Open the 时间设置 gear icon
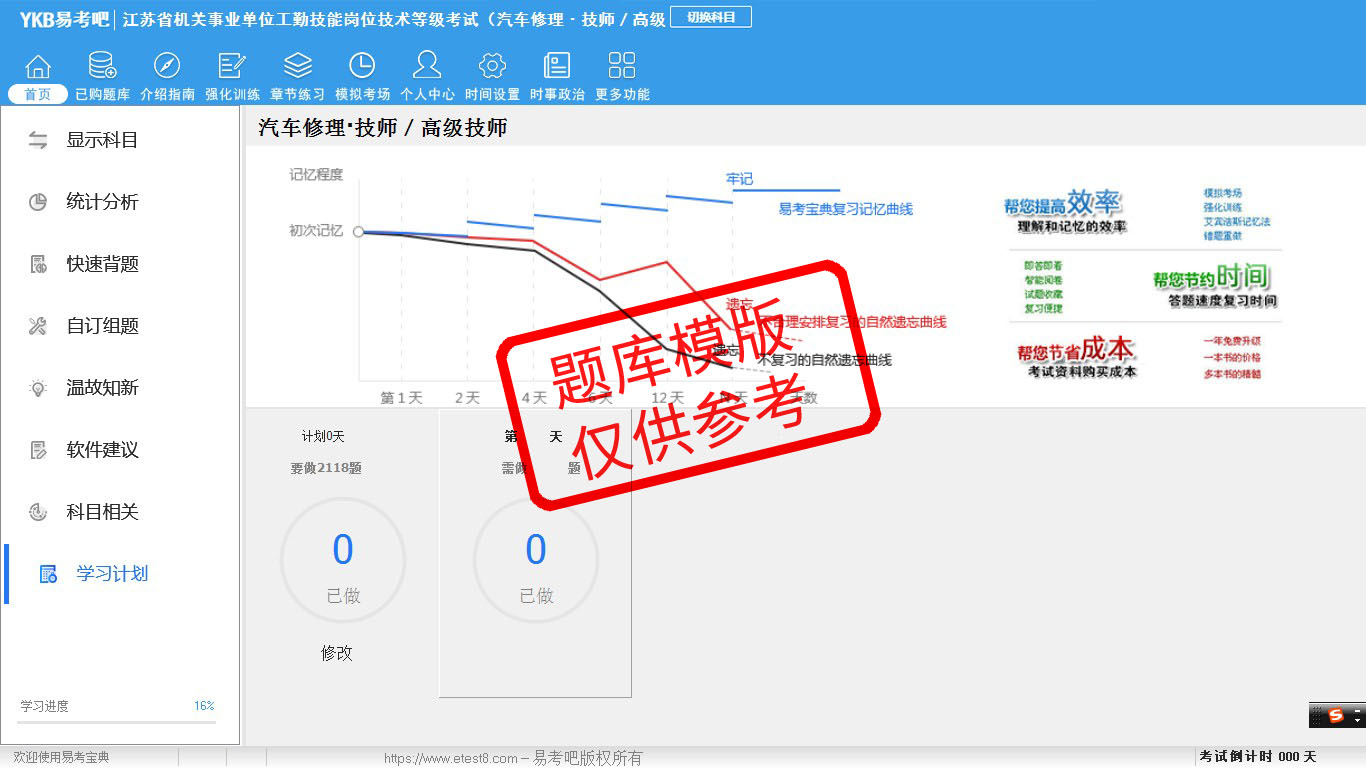Screen dimensions: 1366x768 pos(492,66)
